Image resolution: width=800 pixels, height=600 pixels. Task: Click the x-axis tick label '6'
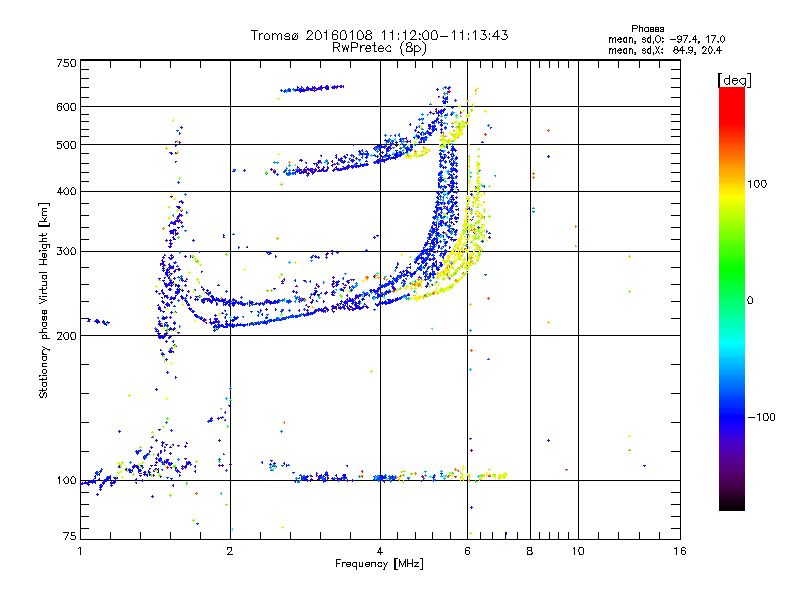(x=467, y=551)
